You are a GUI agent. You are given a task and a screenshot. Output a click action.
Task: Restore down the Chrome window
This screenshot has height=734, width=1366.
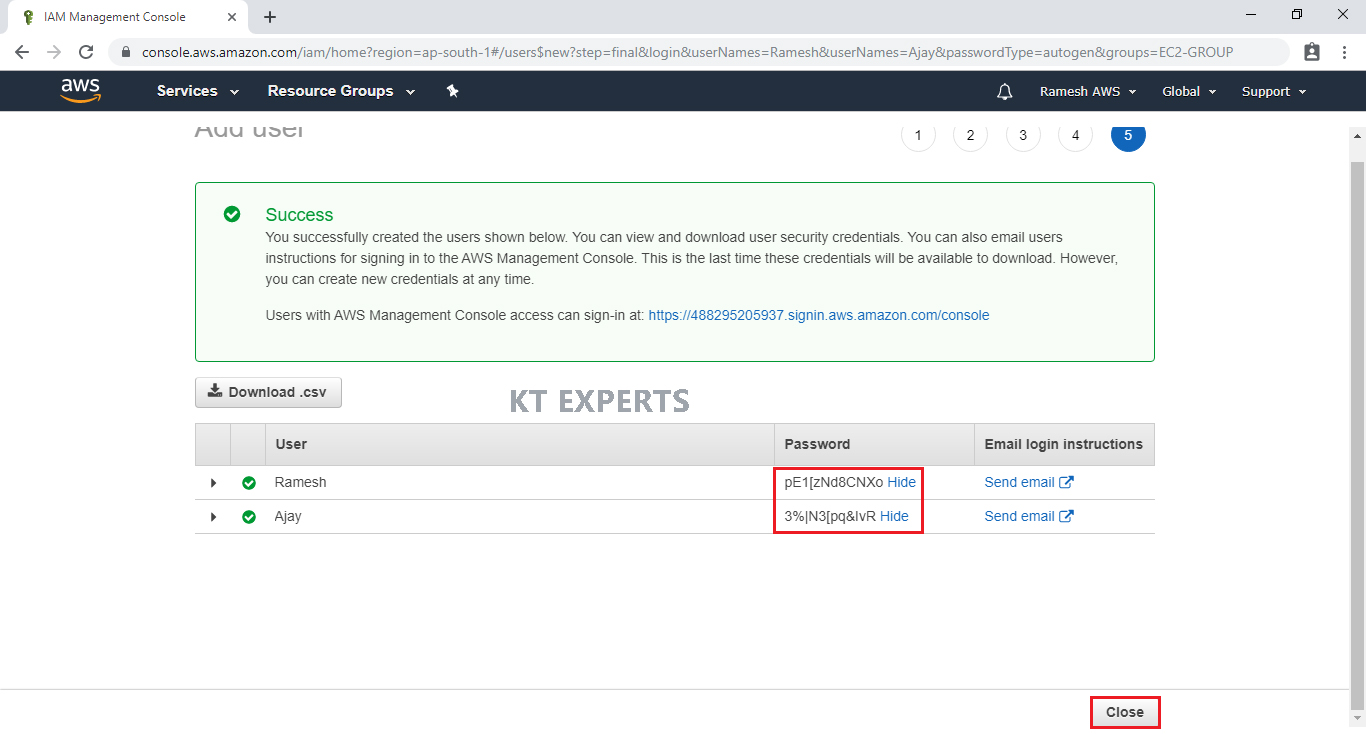pyautogui.click(x=1297, y=14)
